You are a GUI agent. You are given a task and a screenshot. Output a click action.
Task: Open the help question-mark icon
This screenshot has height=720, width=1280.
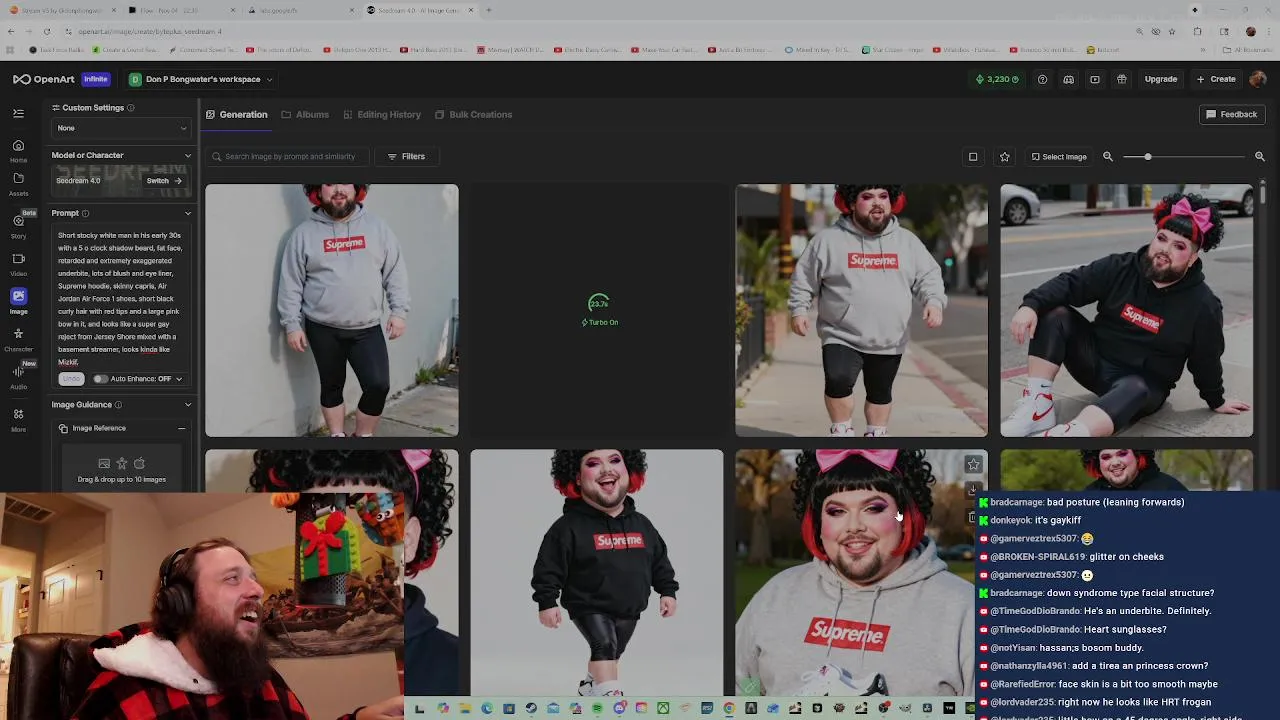click(1042, 79)
